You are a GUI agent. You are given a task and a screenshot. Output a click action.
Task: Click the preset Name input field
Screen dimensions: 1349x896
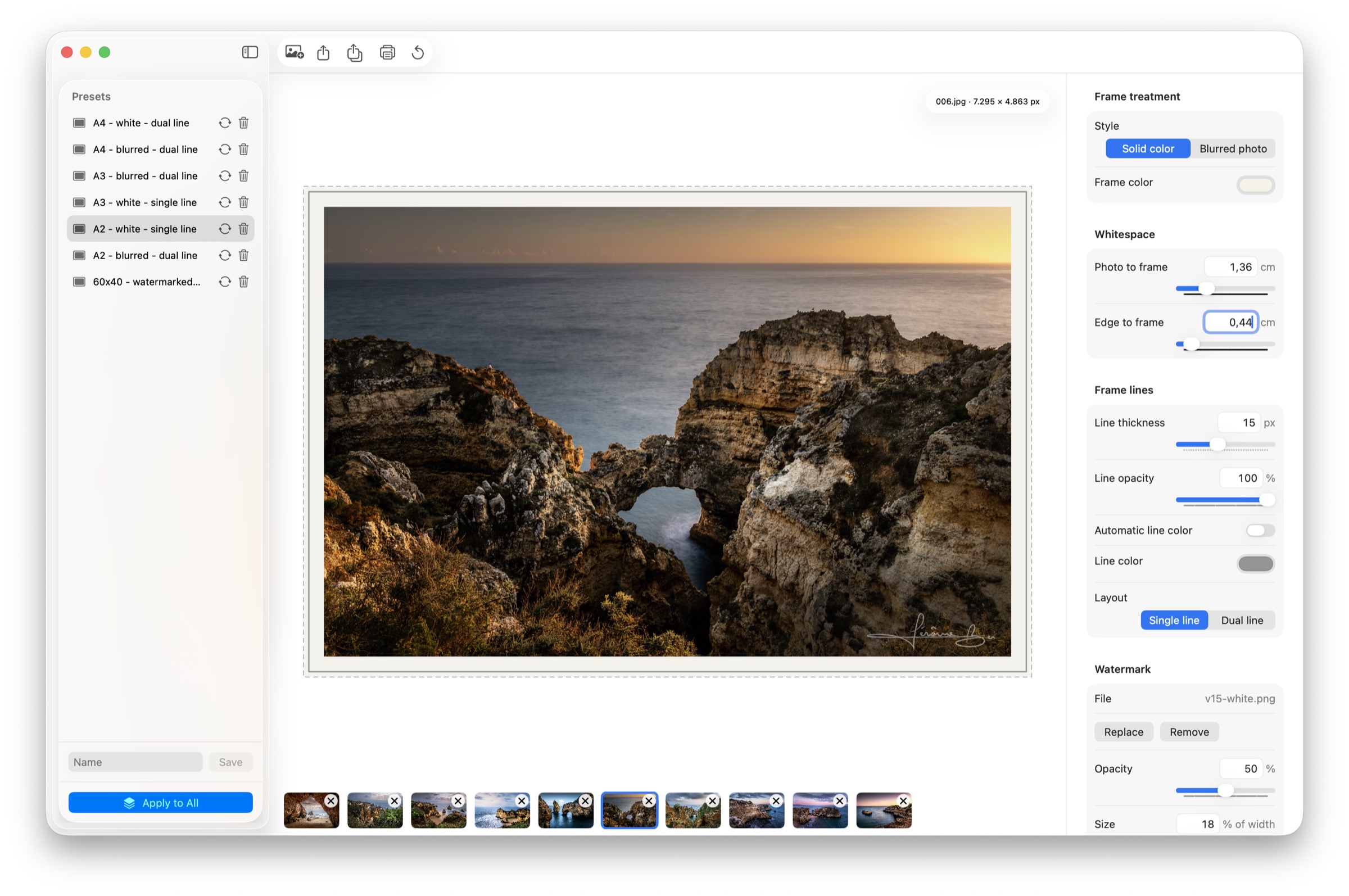click(x=135, y=762)
